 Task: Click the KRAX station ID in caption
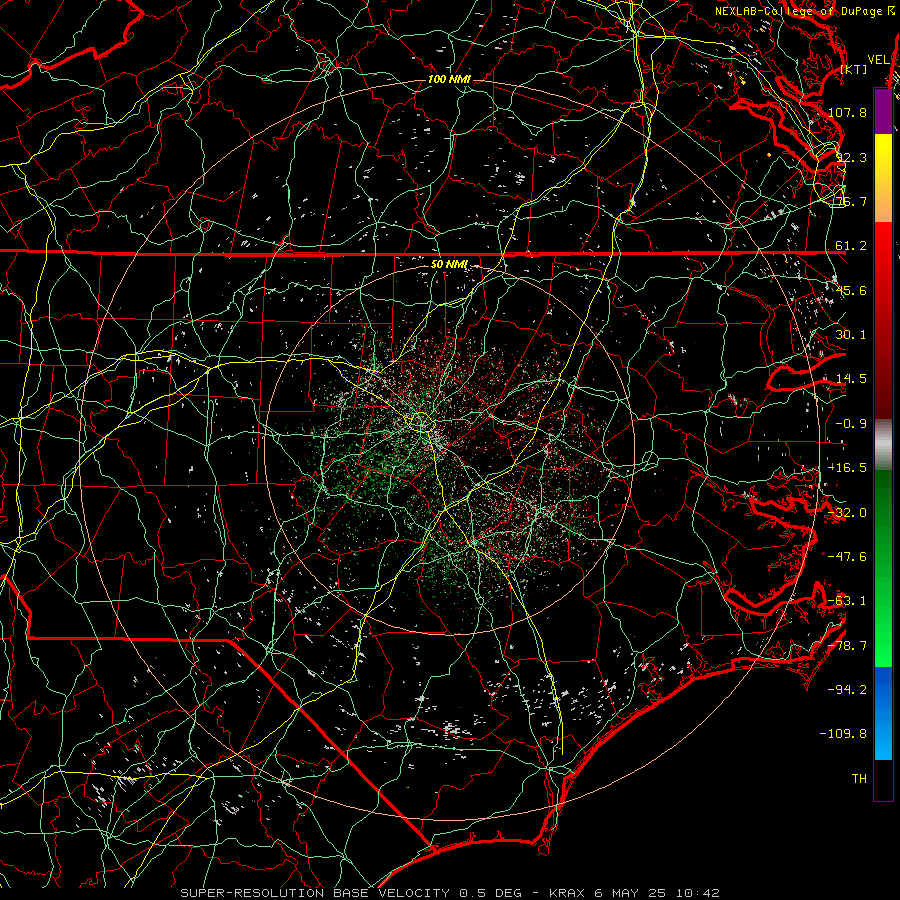(x=567, y=893)
